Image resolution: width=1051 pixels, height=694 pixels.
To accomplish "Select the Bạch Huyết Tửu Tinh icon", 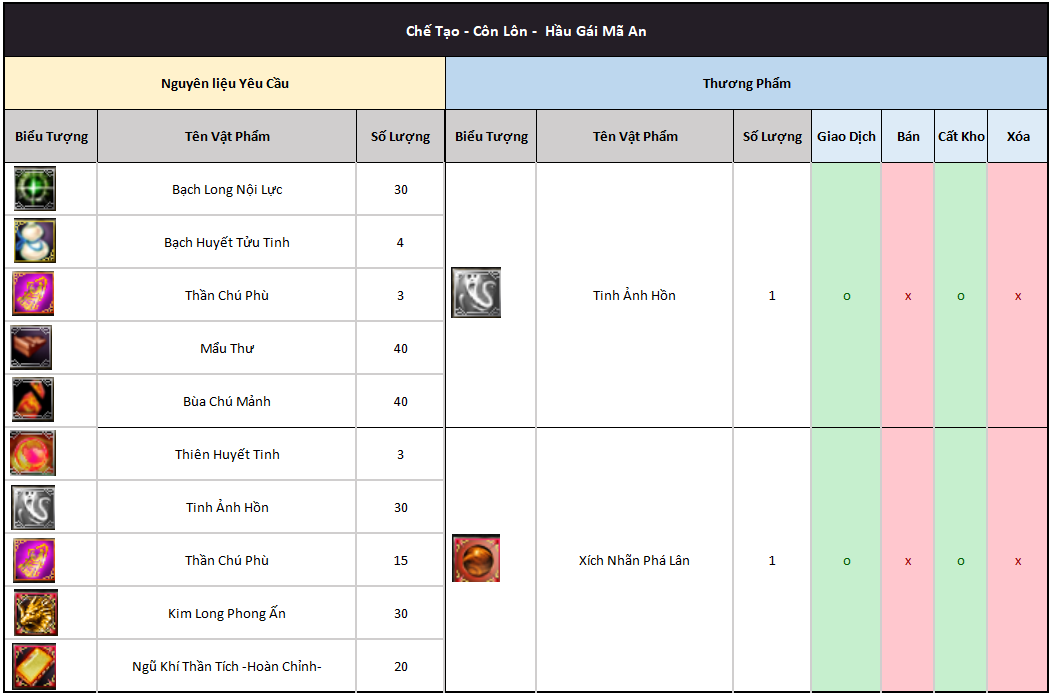I will (x=35, y=242).
